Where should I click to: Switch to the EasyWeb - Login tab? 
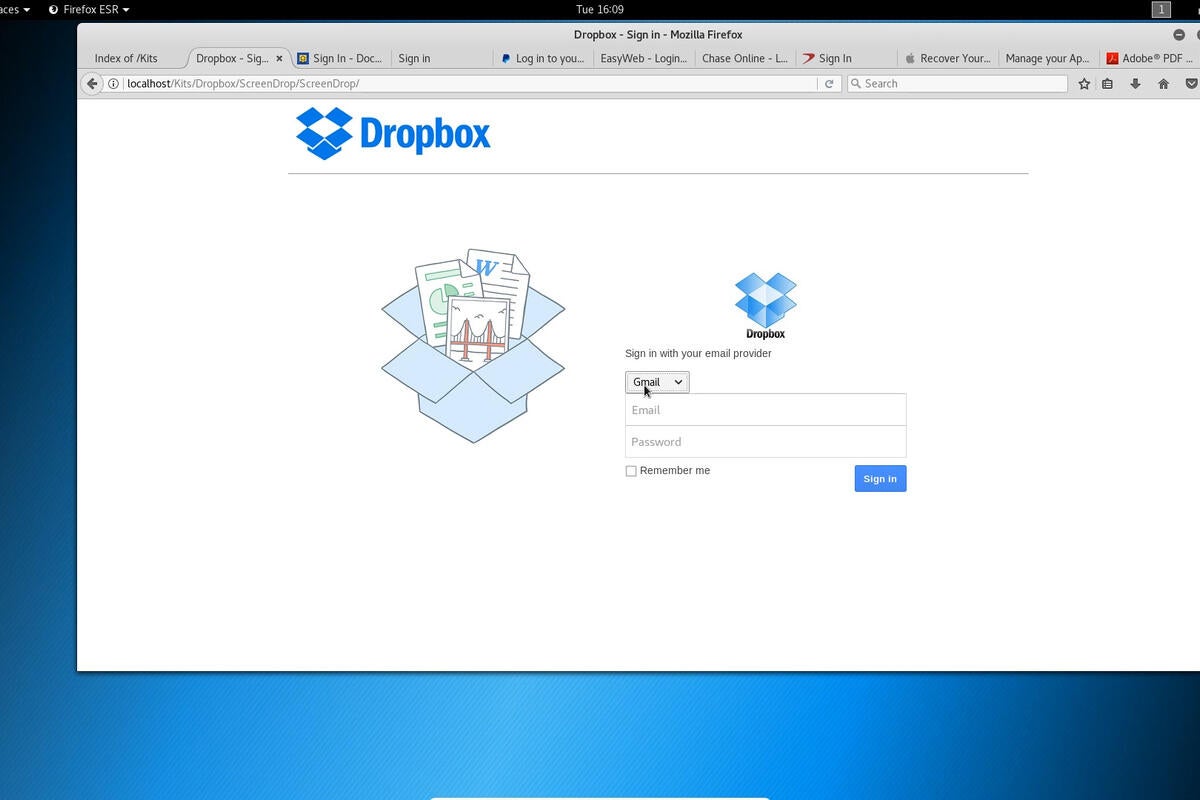coord(643,59)
